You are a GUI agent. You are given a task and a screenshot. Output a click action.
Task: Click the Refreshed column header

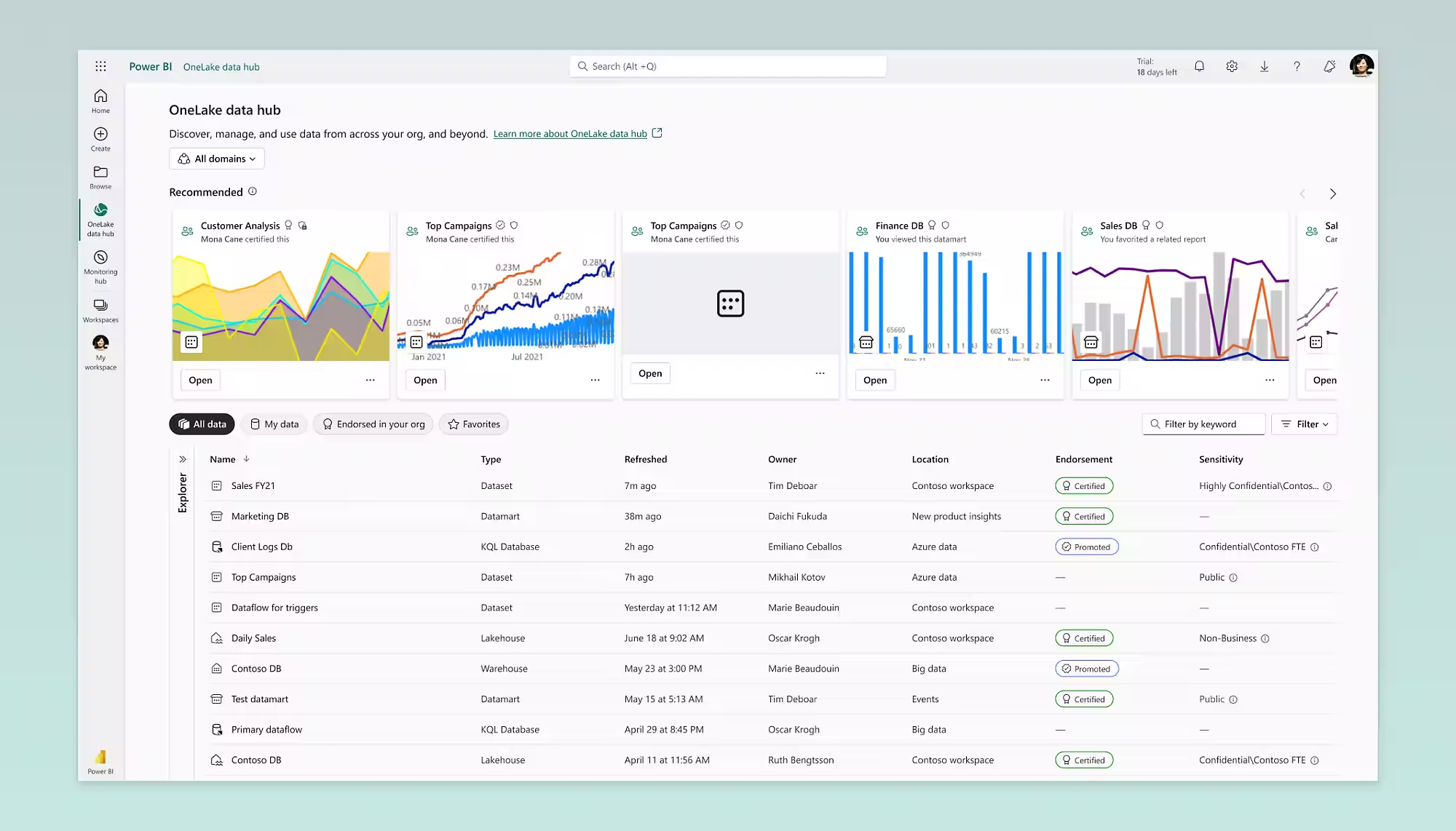coord(645,459)
